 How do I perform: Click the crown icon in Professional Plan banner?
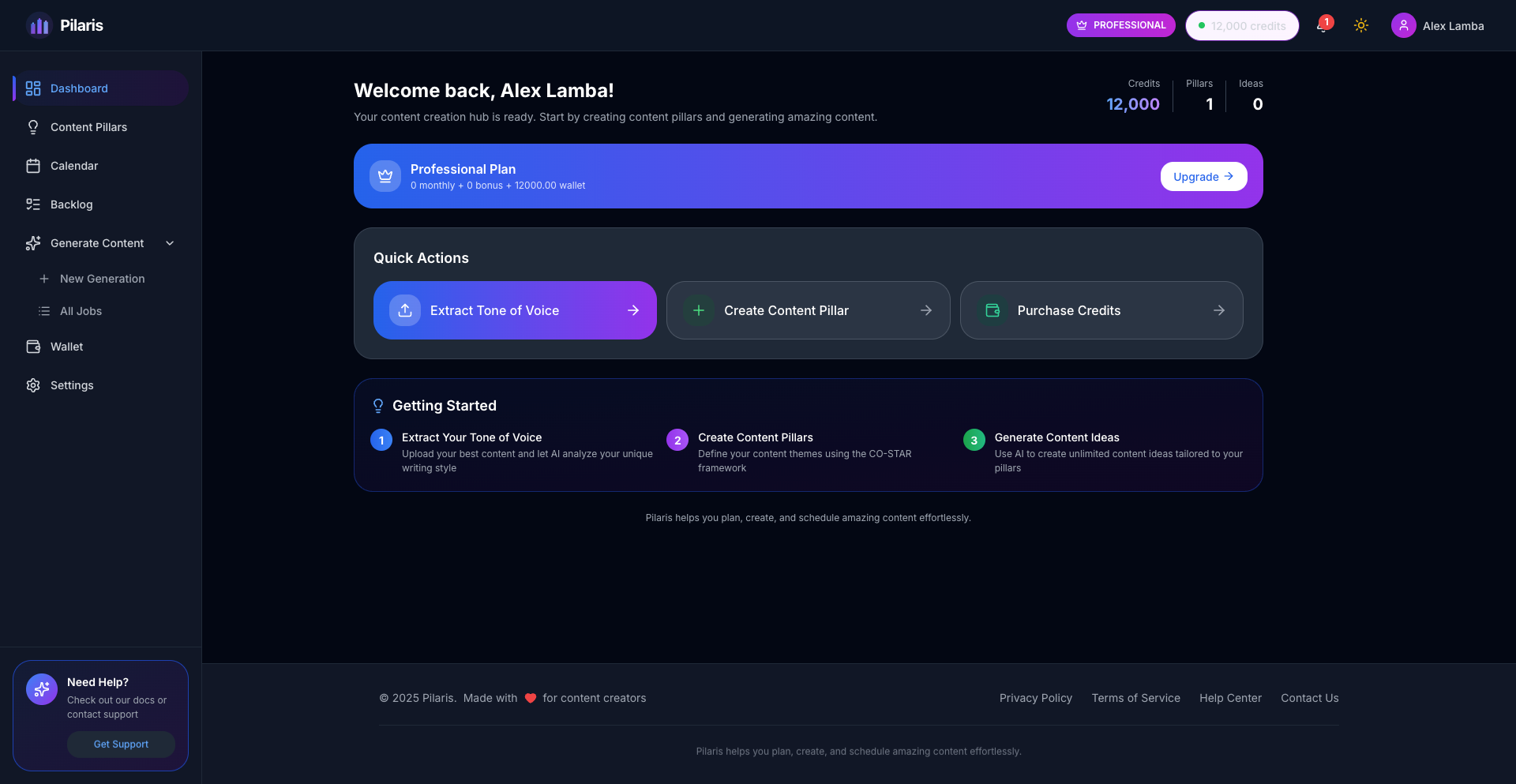(385, 176)
